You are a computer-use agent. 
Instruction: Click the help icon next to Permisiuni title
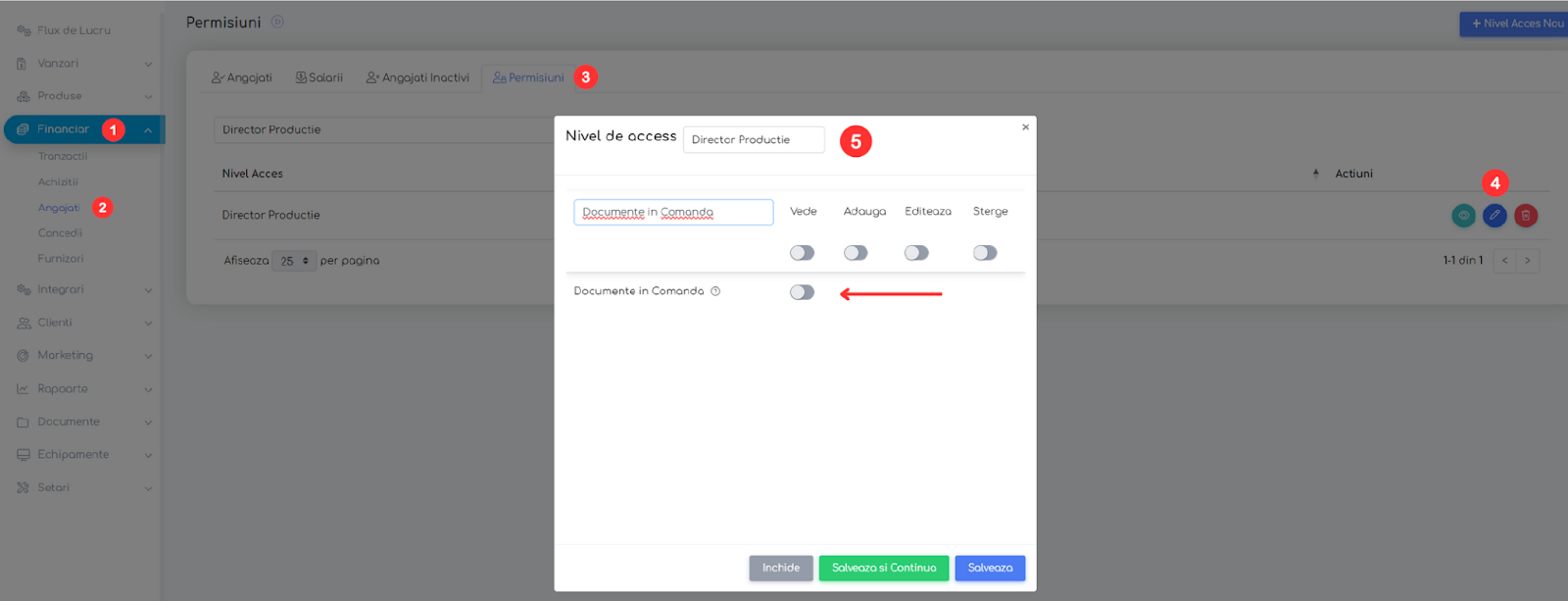tap(277, 22)
